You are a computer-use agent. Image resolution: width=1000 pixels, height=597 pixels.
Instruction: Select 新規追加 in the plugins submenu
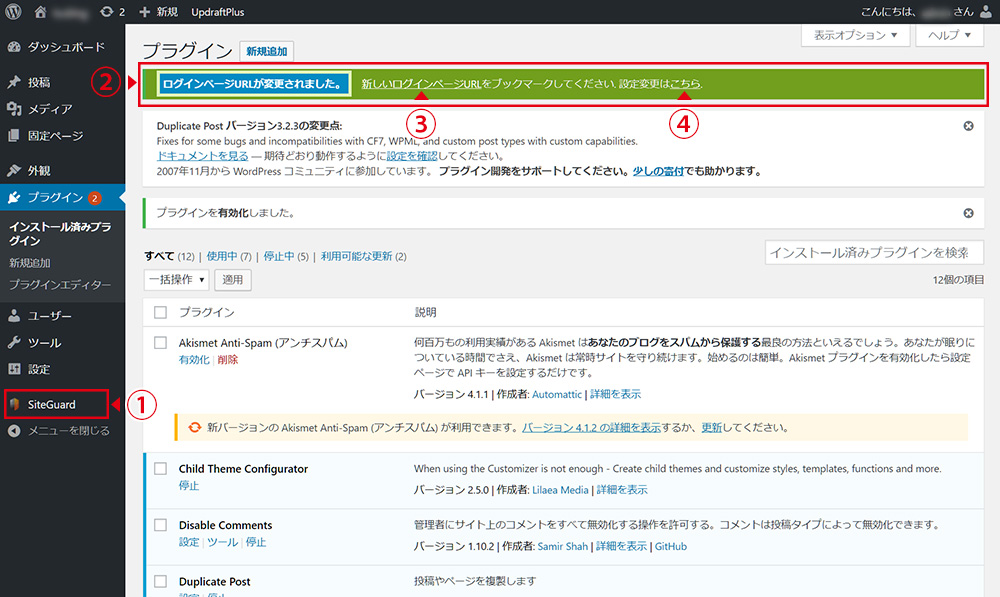tap(29, 263)
